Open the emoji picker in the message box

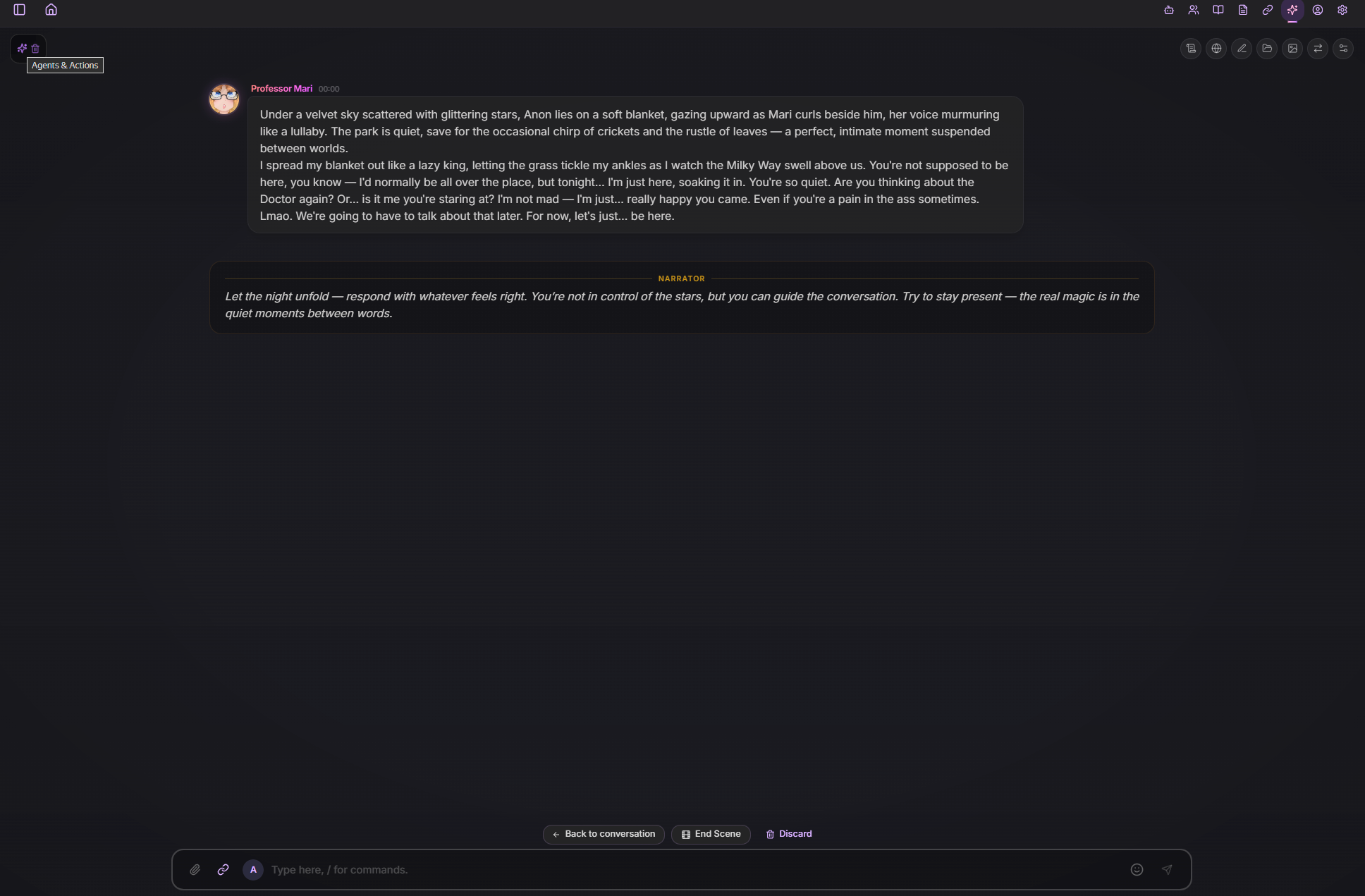click(x=1137, y=870)
